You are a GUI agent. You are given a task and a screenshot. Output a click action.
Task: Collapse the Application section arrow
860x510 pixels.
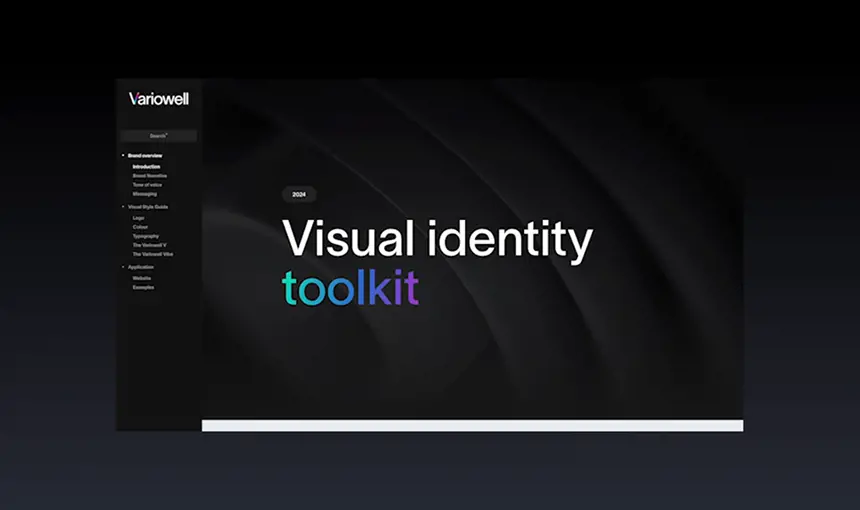click(122, 267)
